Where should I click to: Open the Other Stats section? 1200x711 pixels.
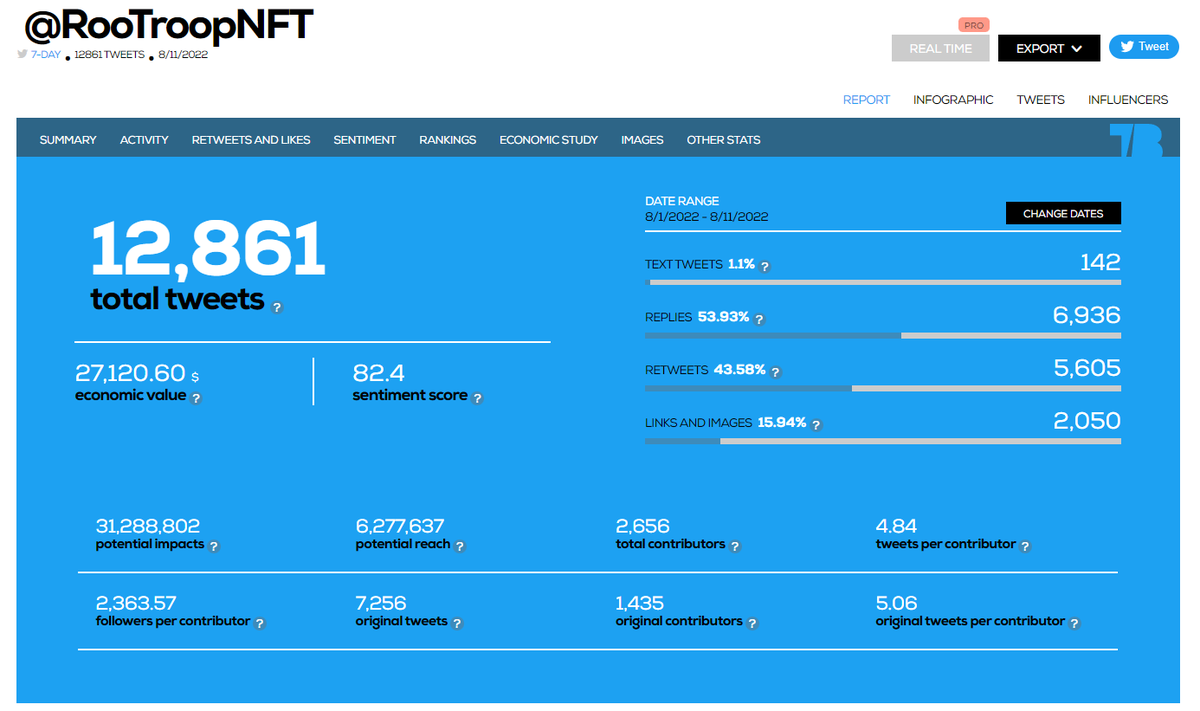[x=724, y=140]
